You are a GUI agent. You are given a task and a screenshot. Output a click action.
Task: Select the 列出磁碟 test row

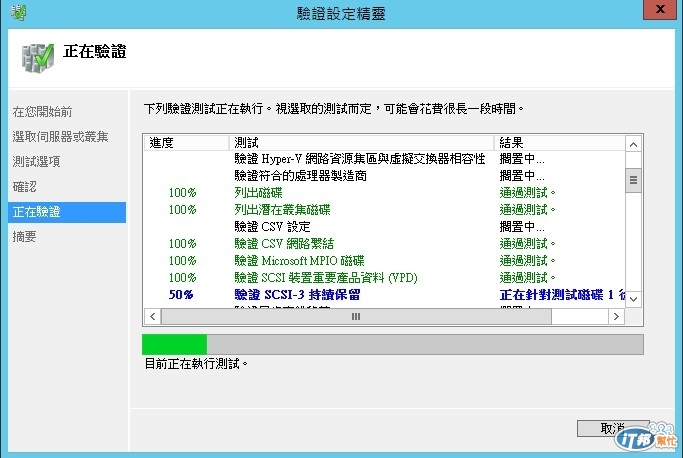pyautogui.click(x=385, y=193)
